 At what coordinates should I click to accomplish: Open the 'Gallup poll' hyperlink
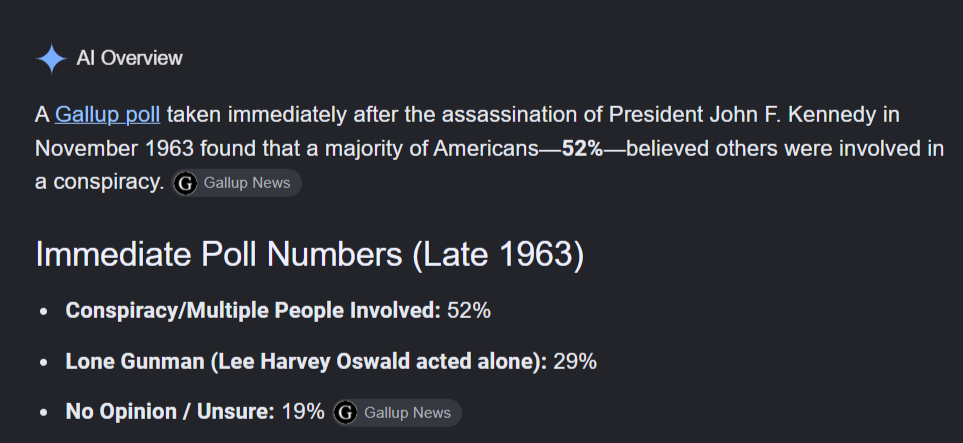(107, 114)
